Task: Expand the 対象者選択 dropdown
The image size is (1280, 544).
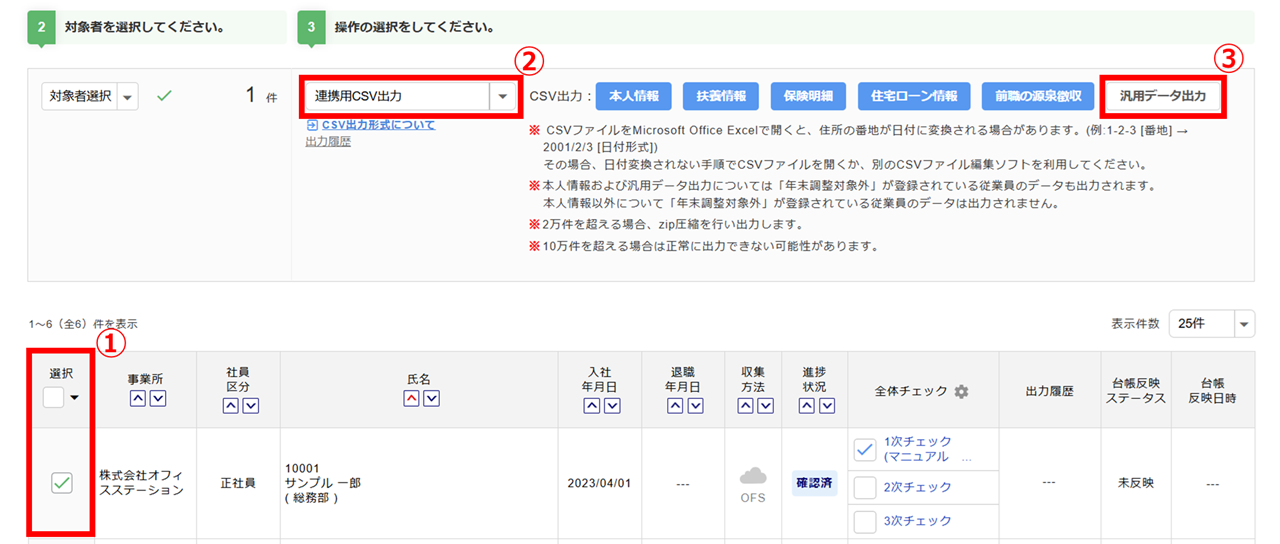Action: point(127,96)
